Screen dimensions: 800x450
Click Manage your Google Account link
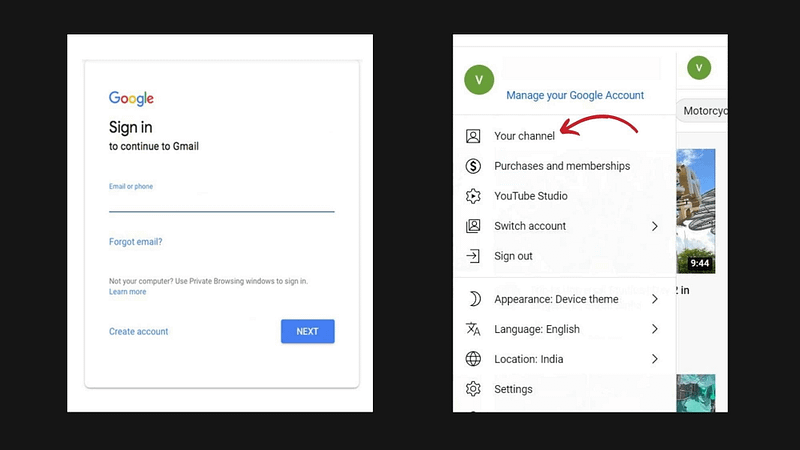click(x=575, y=95)
